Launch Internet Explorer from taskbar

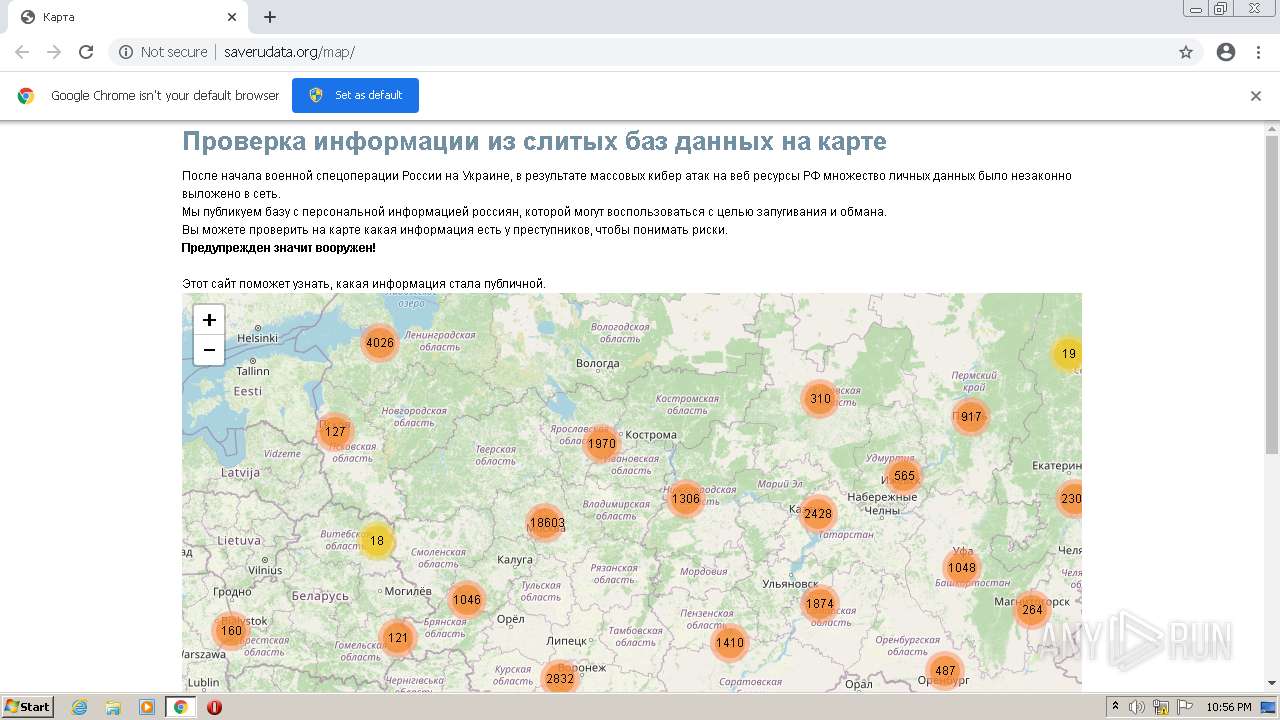click(x=79, y=707)
